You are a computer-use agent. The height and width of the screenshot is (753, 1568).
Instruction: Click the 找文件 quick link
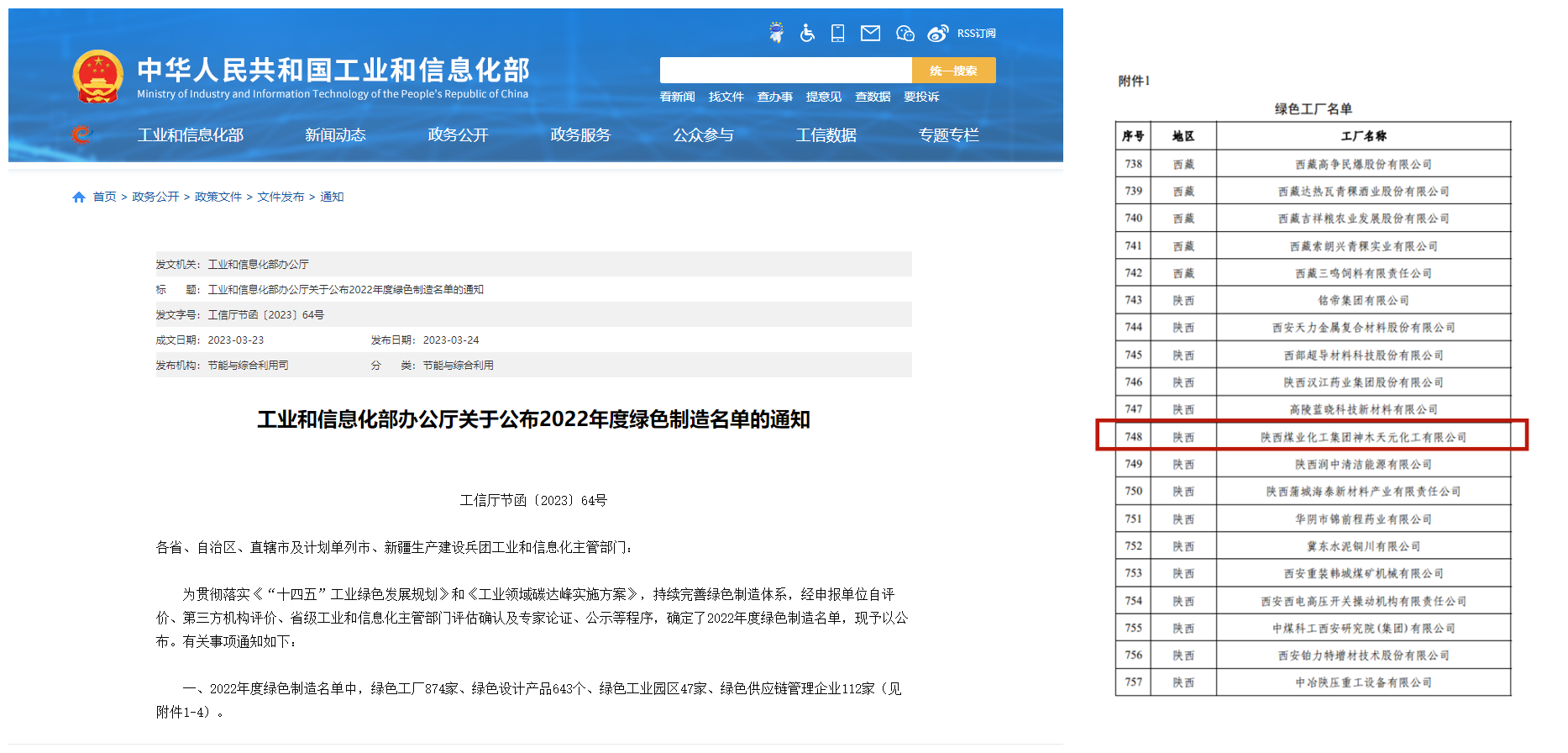[x=726, y=97]
